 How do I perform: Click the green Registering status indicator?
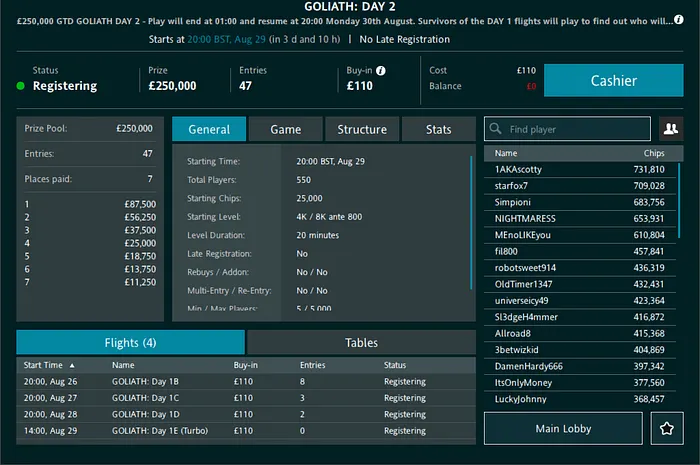coord(20,86)
